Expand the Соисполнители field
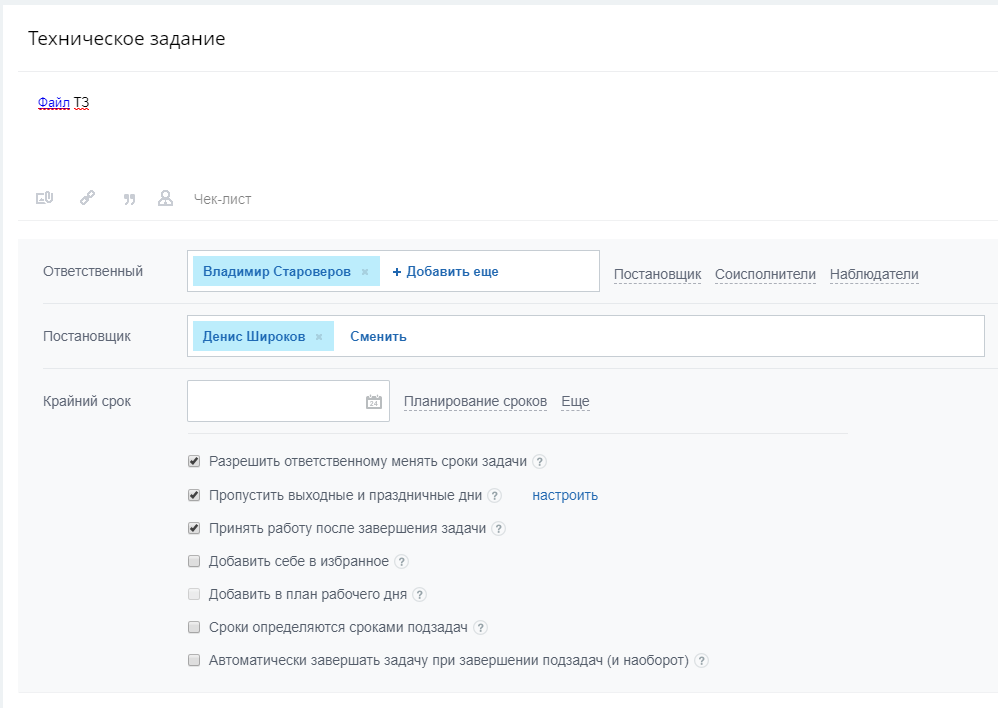This screenshot has width=998, height=708. tap(765, 274)
